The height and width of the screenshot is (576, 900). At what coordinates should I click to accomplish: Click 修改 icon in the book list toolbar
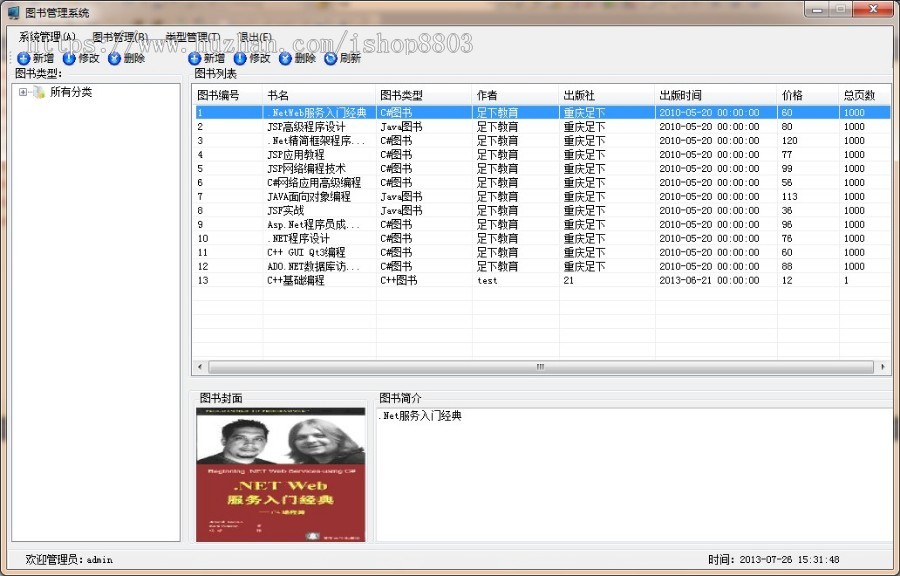[239, 58]
